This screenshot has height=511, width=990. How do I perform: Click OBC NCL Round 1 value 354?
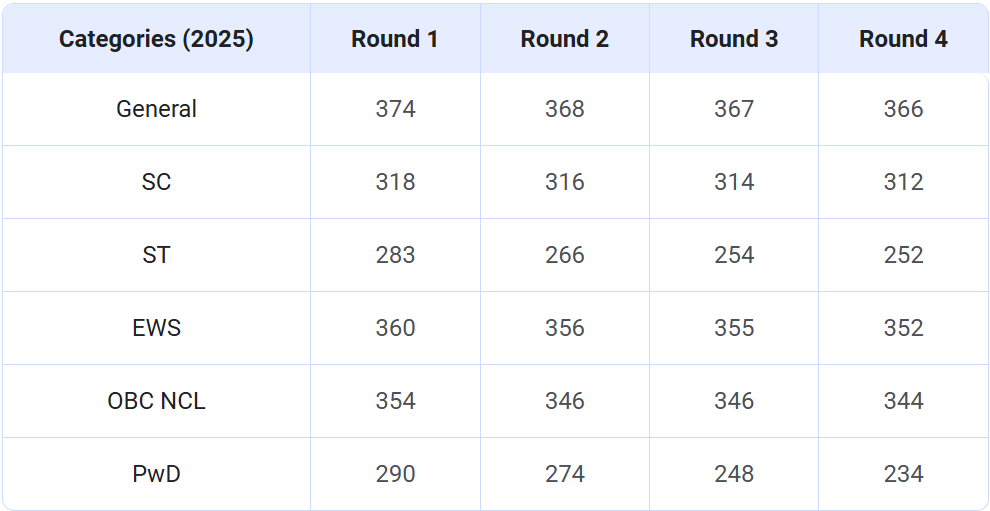point(395,401)
